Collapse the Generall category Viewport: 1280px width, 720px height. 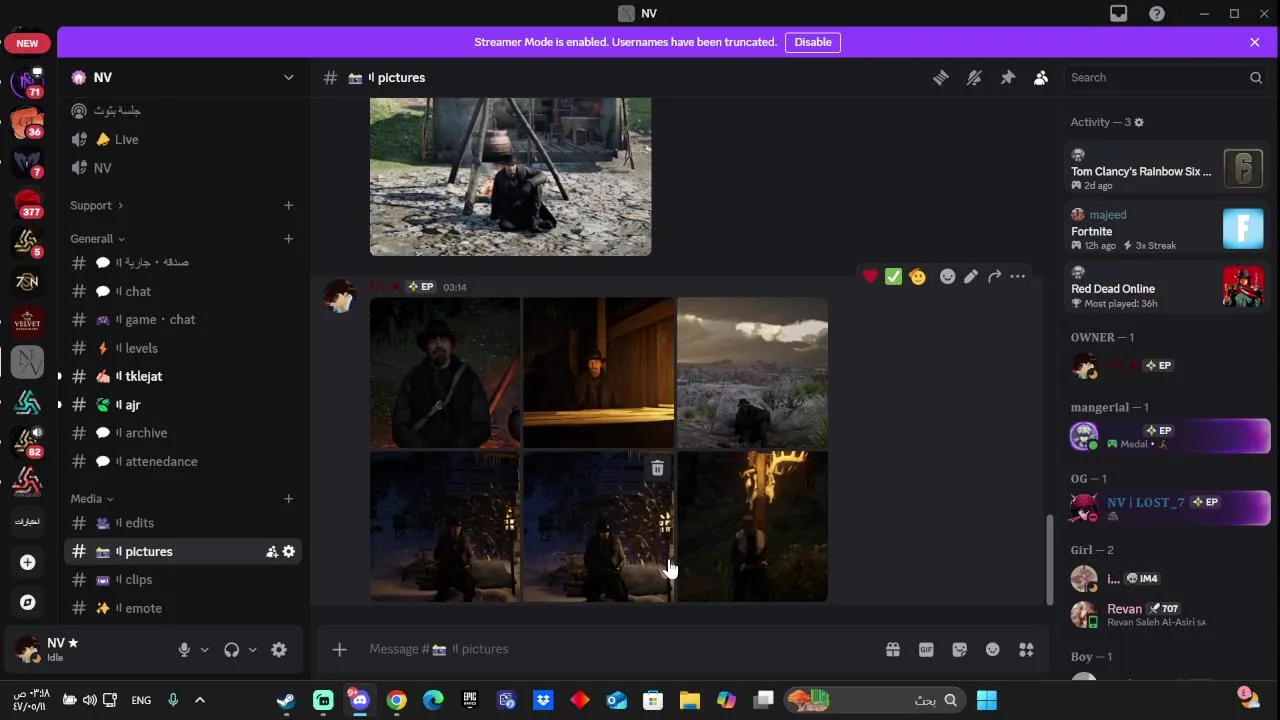coord(97,239)
